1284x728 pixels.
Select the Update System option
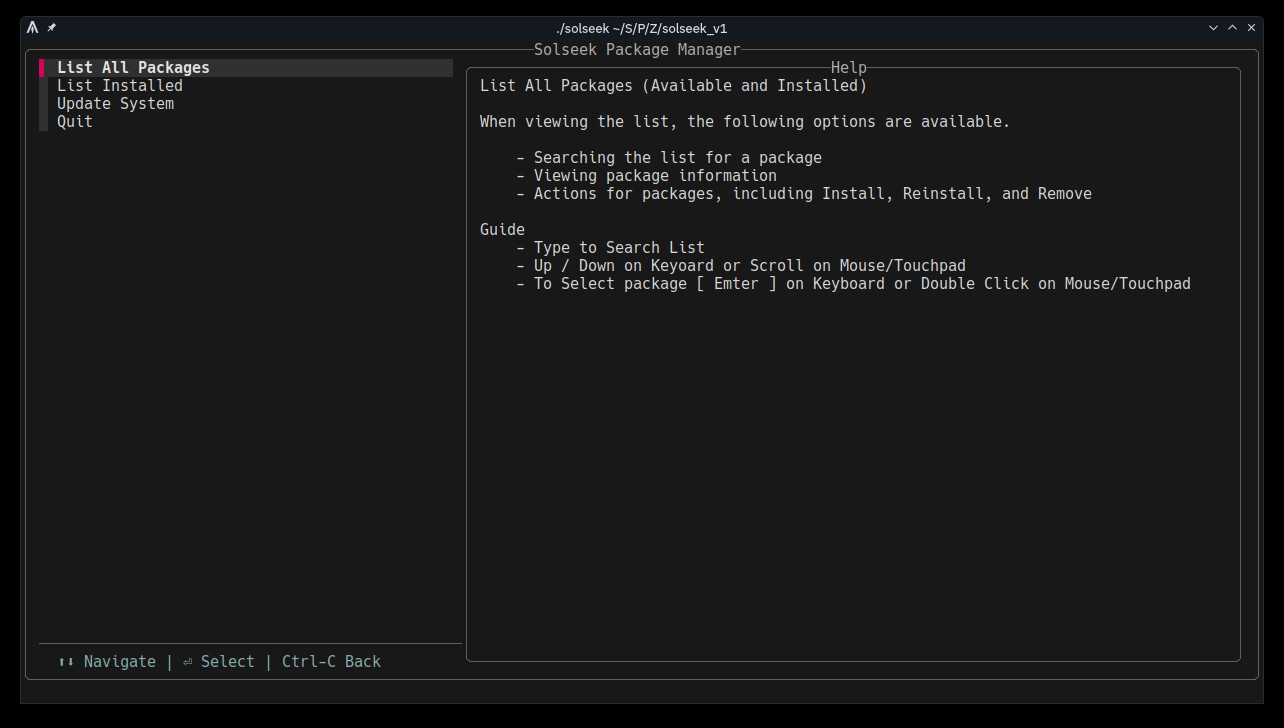(x=115, y=104)
